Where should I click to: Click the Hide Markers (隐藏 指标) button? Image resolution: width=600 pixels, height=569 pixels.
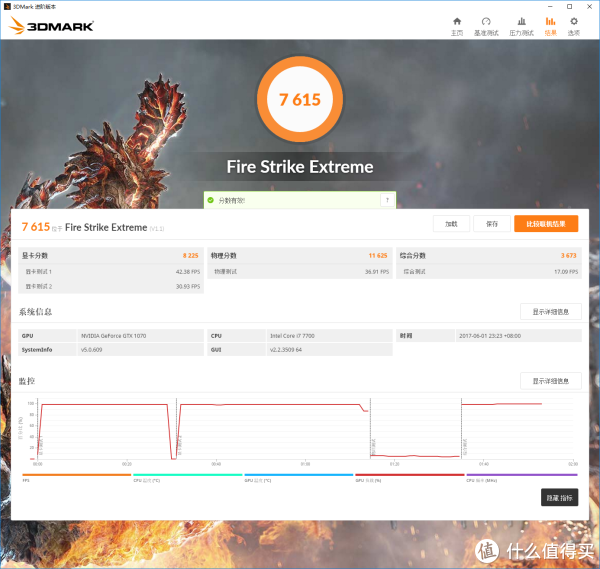coord(559,497)
